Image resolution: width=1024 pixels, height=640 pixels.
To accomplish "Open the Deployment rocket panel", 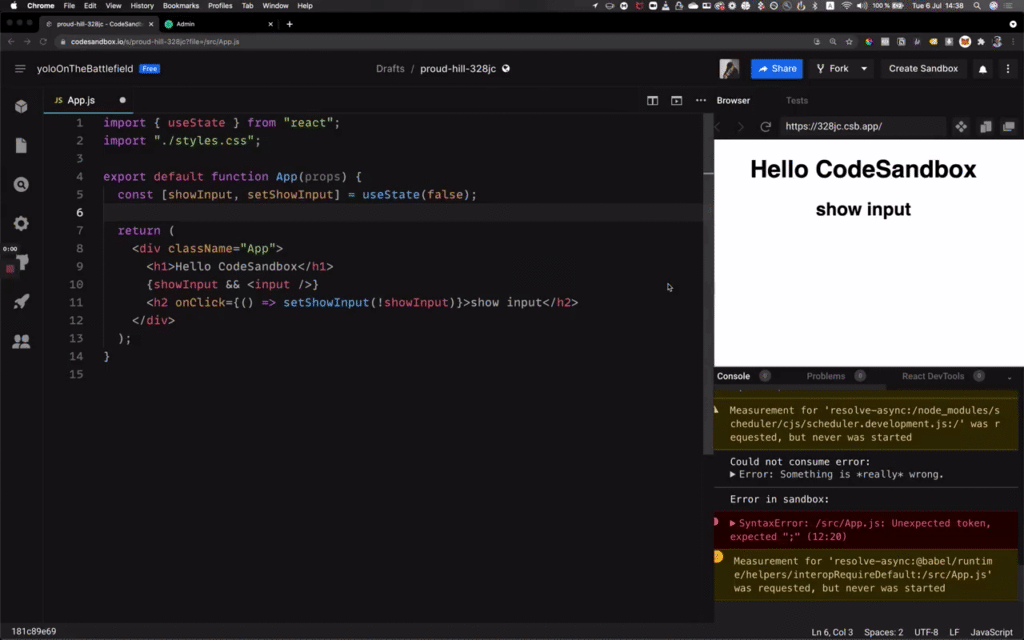I will [20, 301].
